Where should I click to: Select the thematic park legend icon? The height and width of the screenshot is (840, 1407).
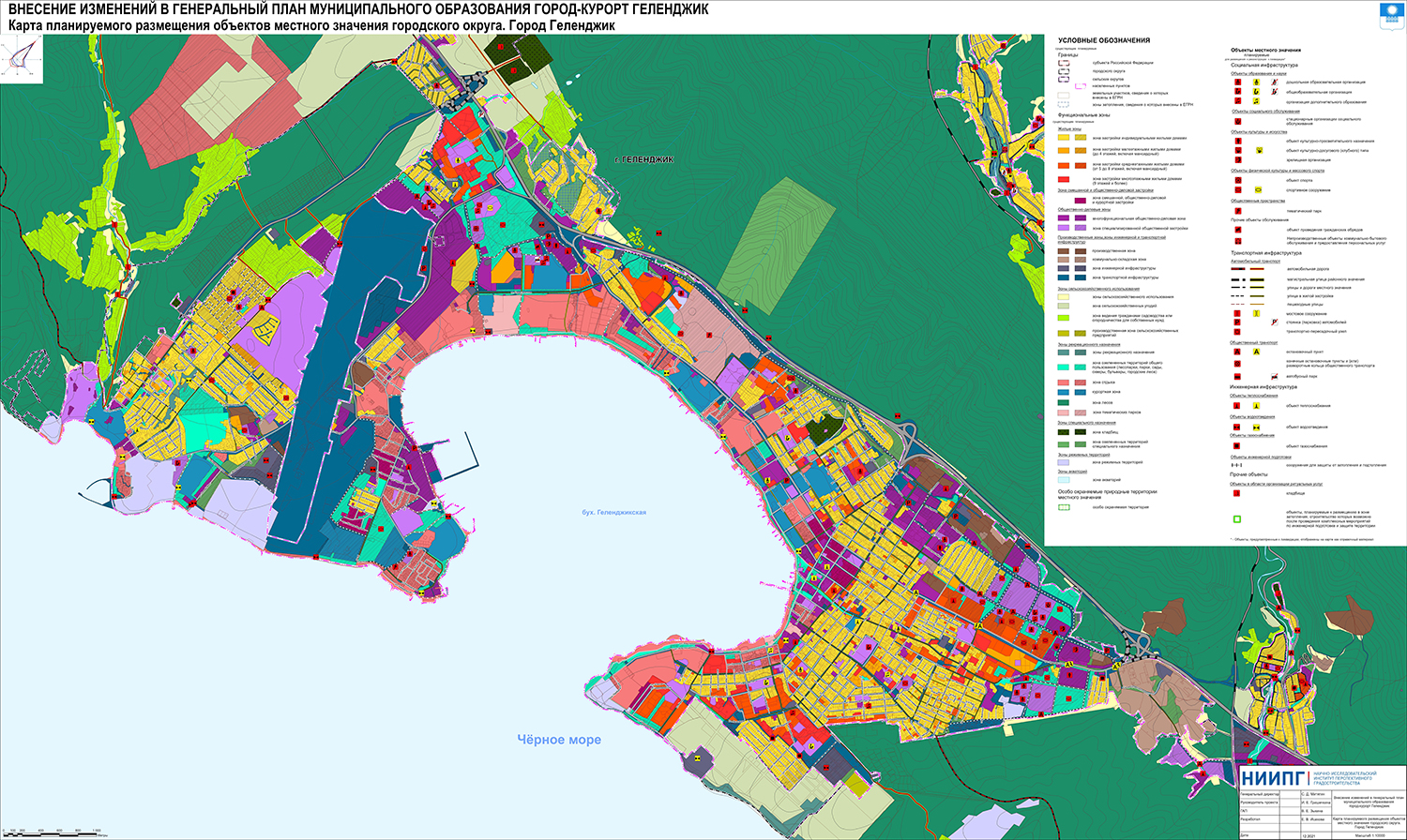(x=1238, y=211)
